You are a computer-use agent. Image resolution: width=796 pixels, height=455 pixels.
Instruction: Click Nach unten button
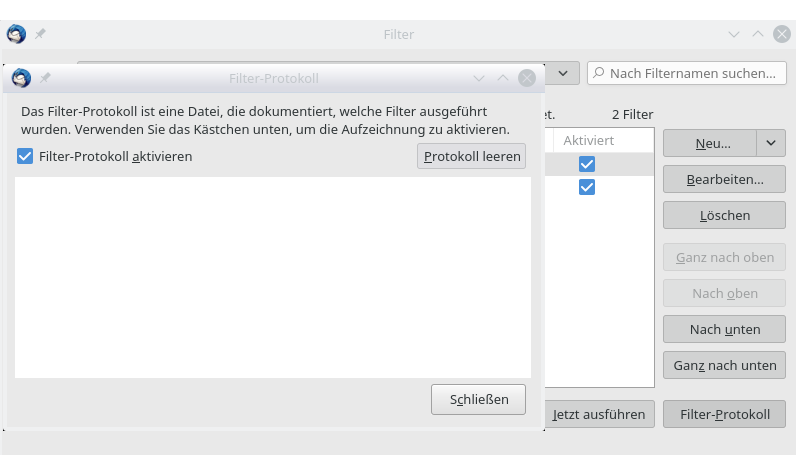724,329
